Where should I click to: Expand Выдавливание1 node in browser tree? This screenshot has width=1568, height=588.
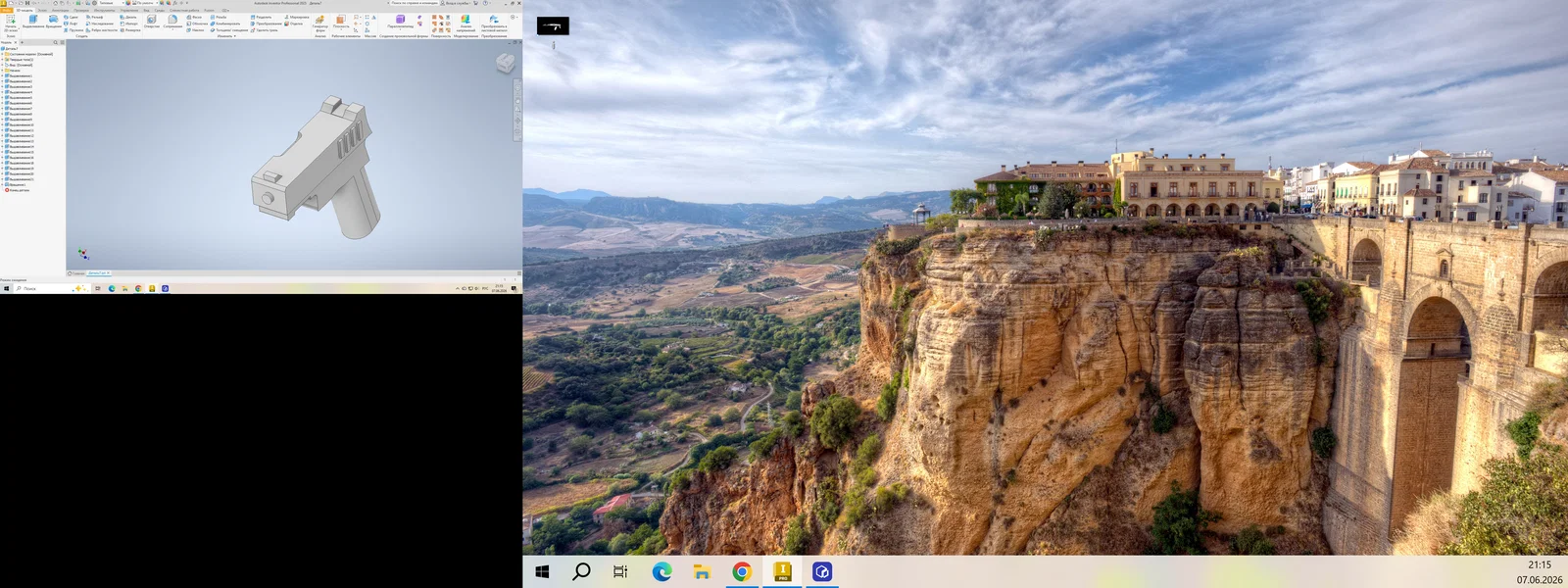pyautogui.click(x=2, y=75)
